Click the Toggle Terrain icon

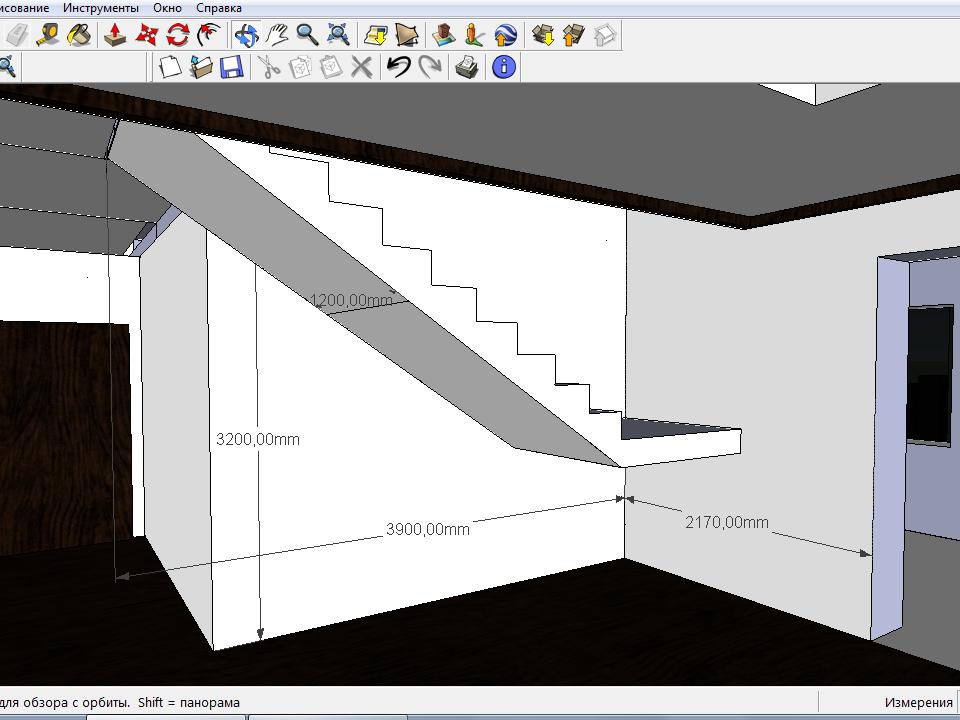coord(407,36)
